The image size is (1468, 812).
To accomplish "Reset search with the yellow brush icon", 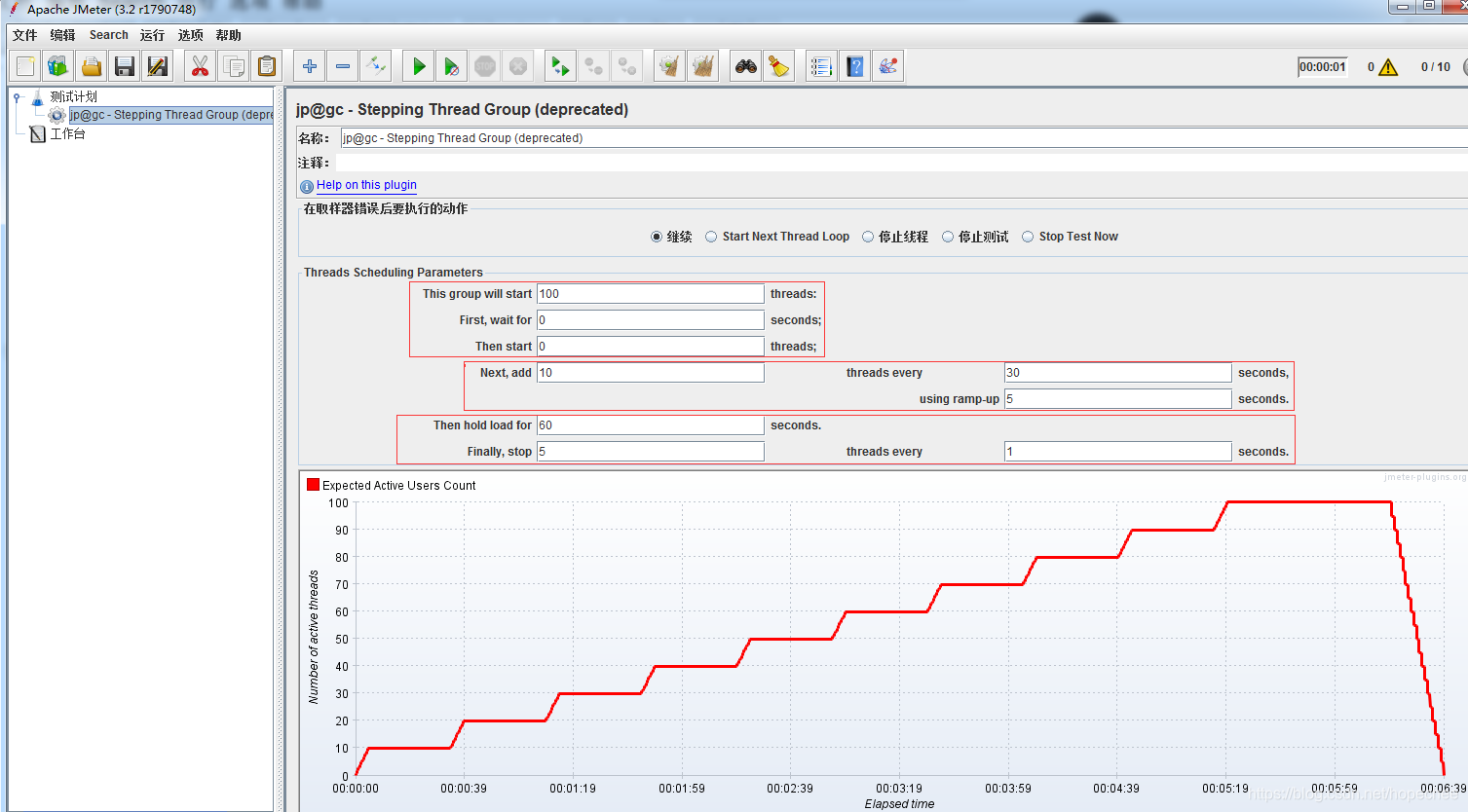I will pos(778,66).
